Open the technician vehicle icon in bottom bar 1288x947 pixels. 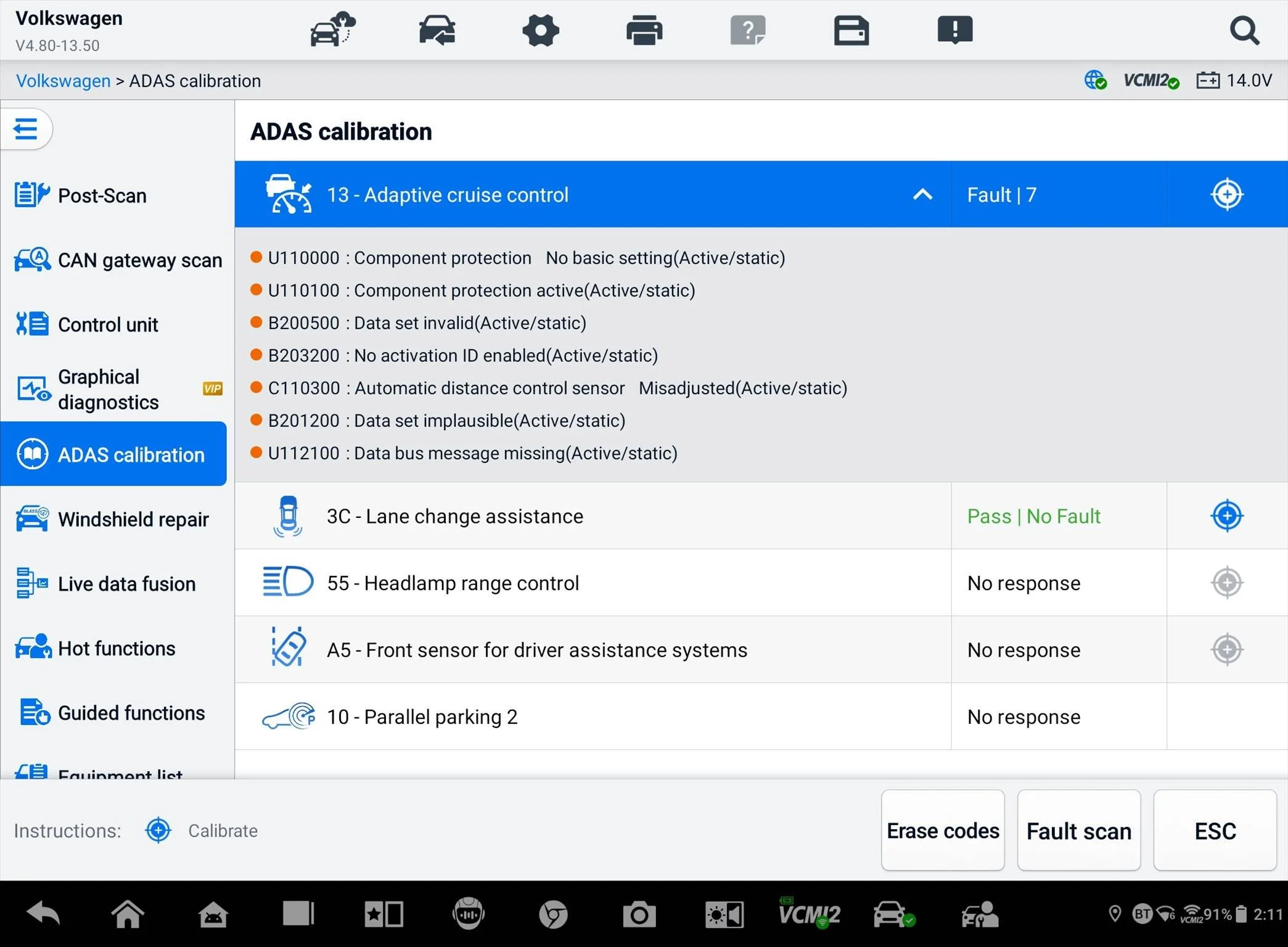click(980, 914)
